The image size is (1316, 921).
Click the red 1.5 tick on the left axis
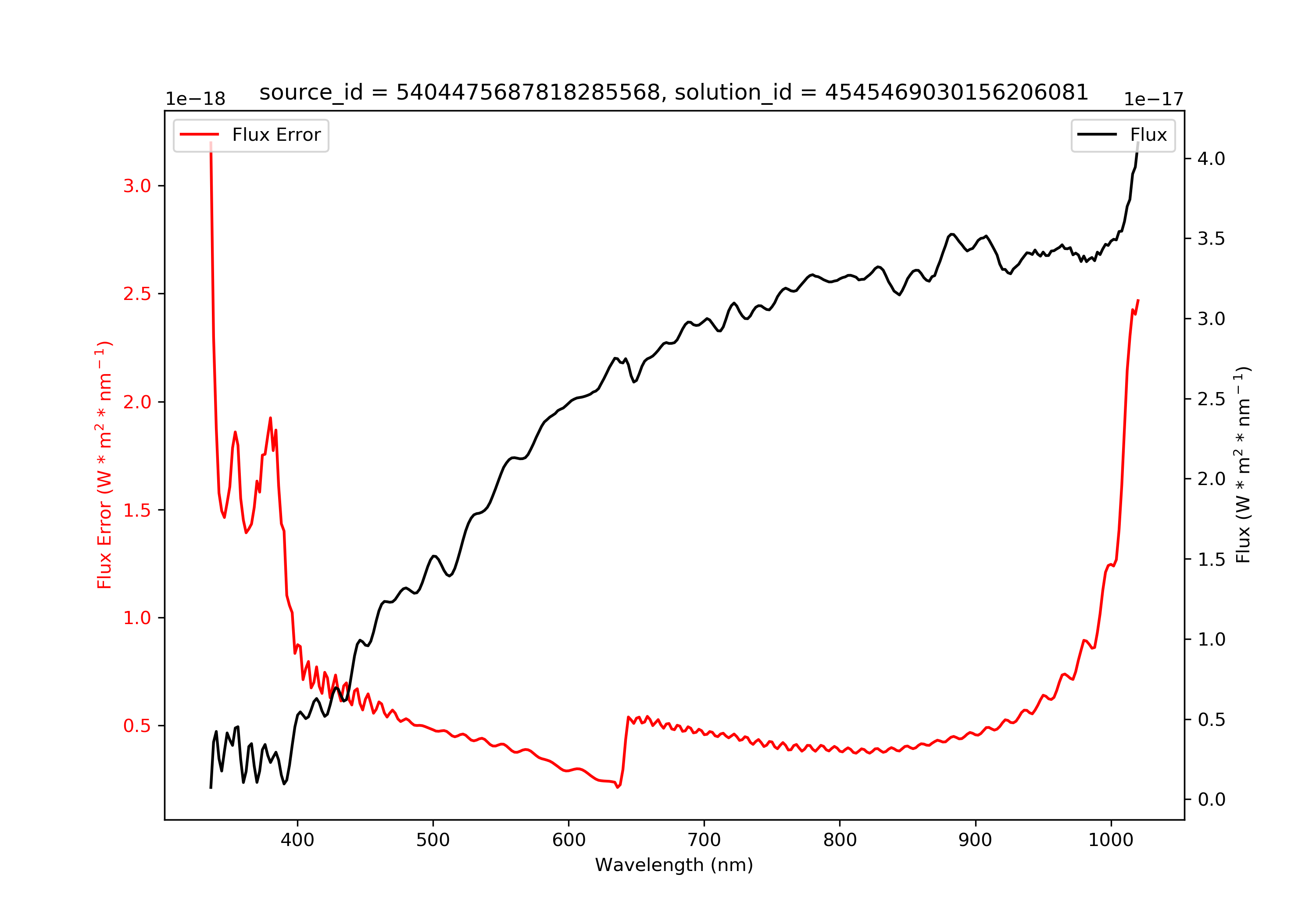[137, 510]
